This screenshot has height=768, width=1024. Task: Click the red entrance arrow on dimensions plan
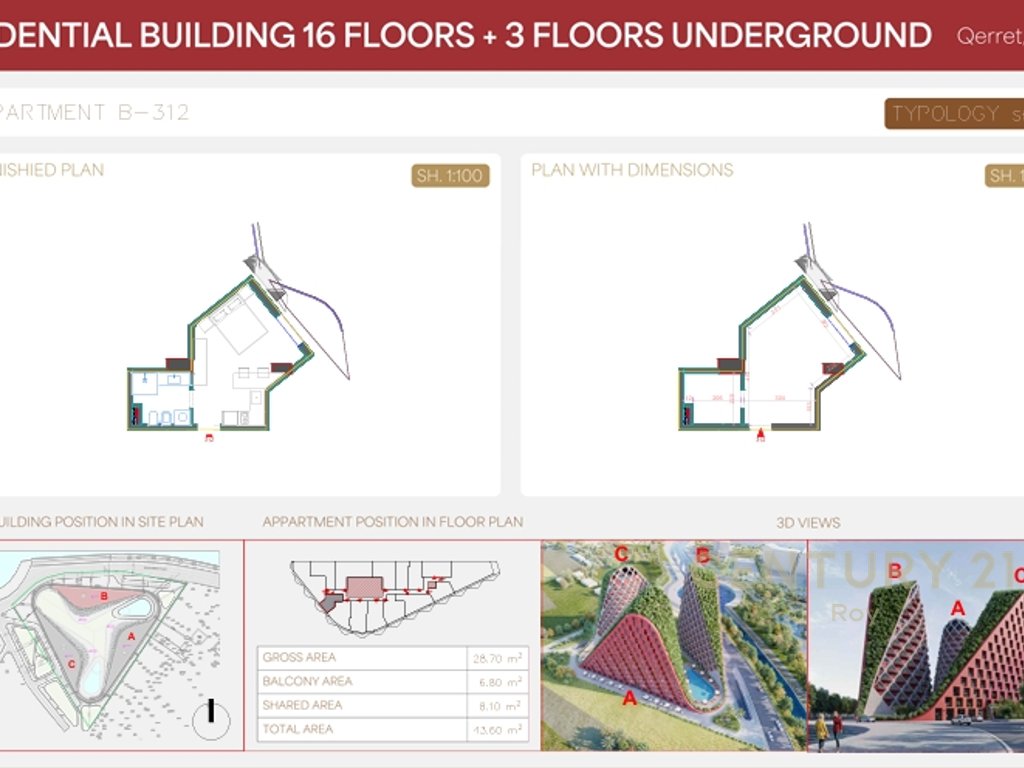tap(761, 434)
